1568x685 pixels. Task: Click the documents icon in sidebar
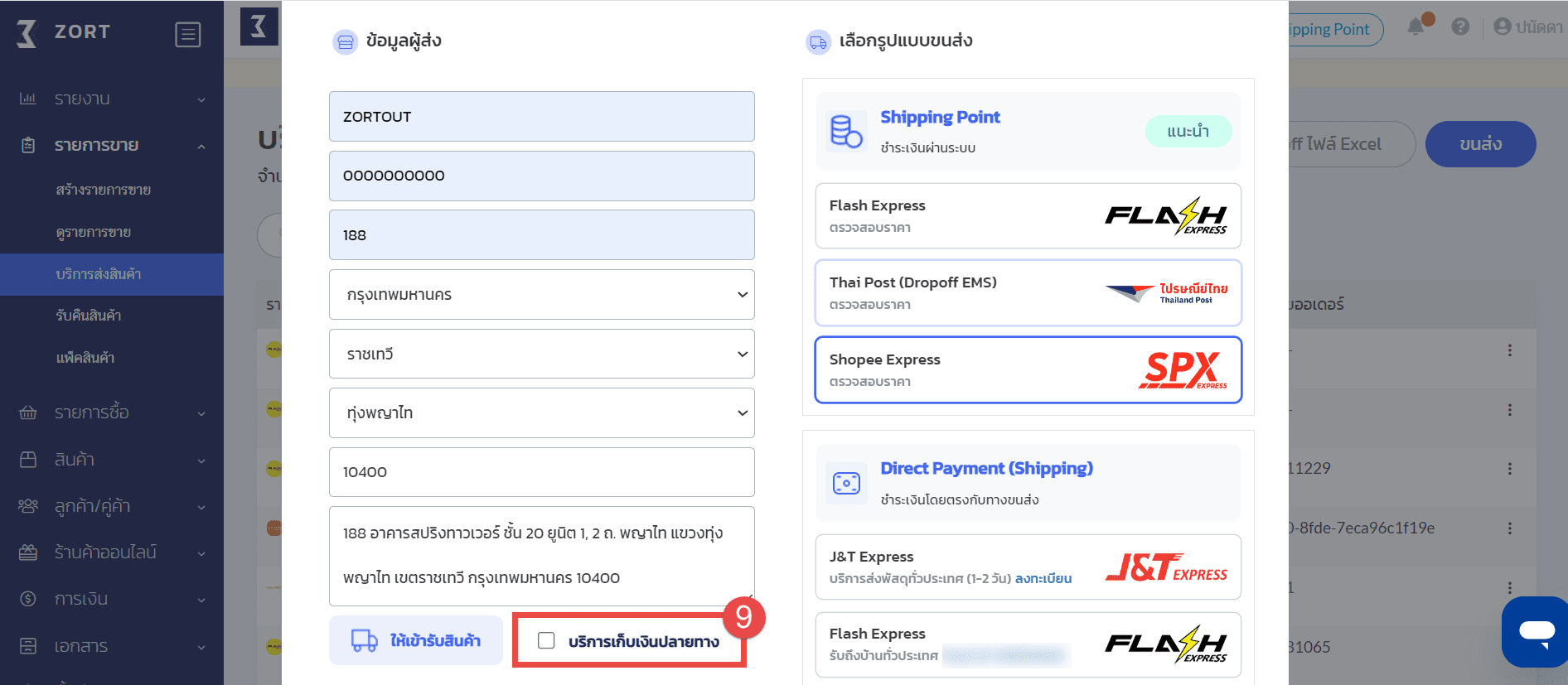click(x=28, y=645)
